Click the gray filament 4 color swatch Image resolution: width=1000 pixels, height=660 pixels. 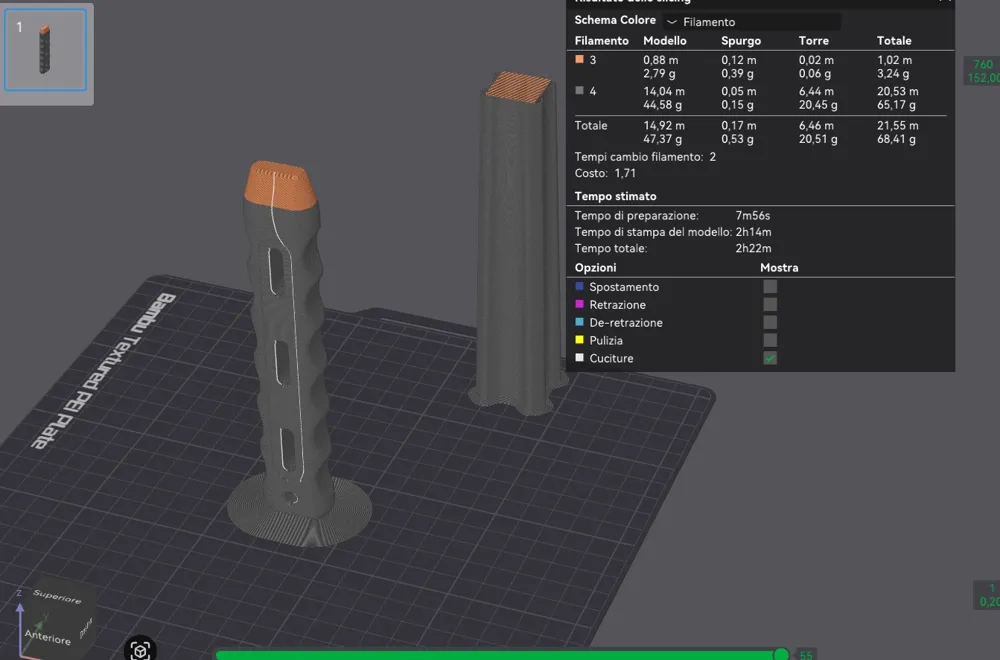579,91
